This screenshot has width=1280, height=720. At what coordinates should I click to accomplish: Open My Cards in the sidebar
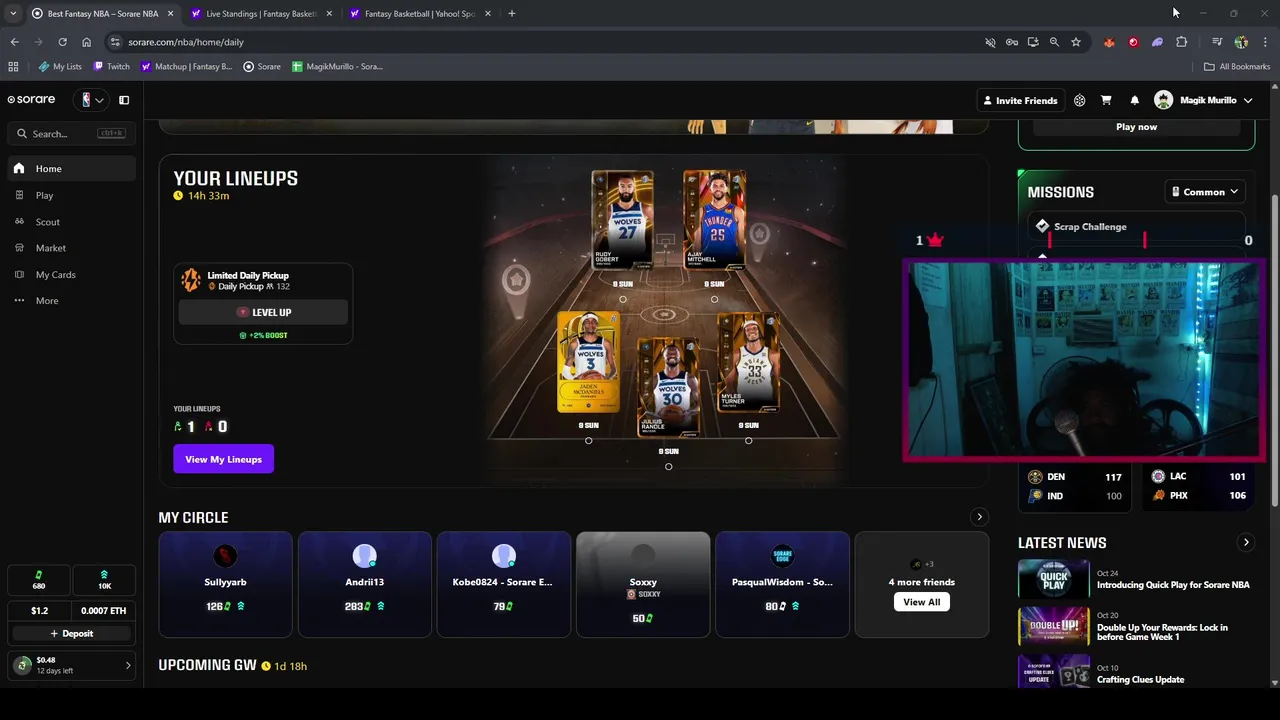click(70, 274)
